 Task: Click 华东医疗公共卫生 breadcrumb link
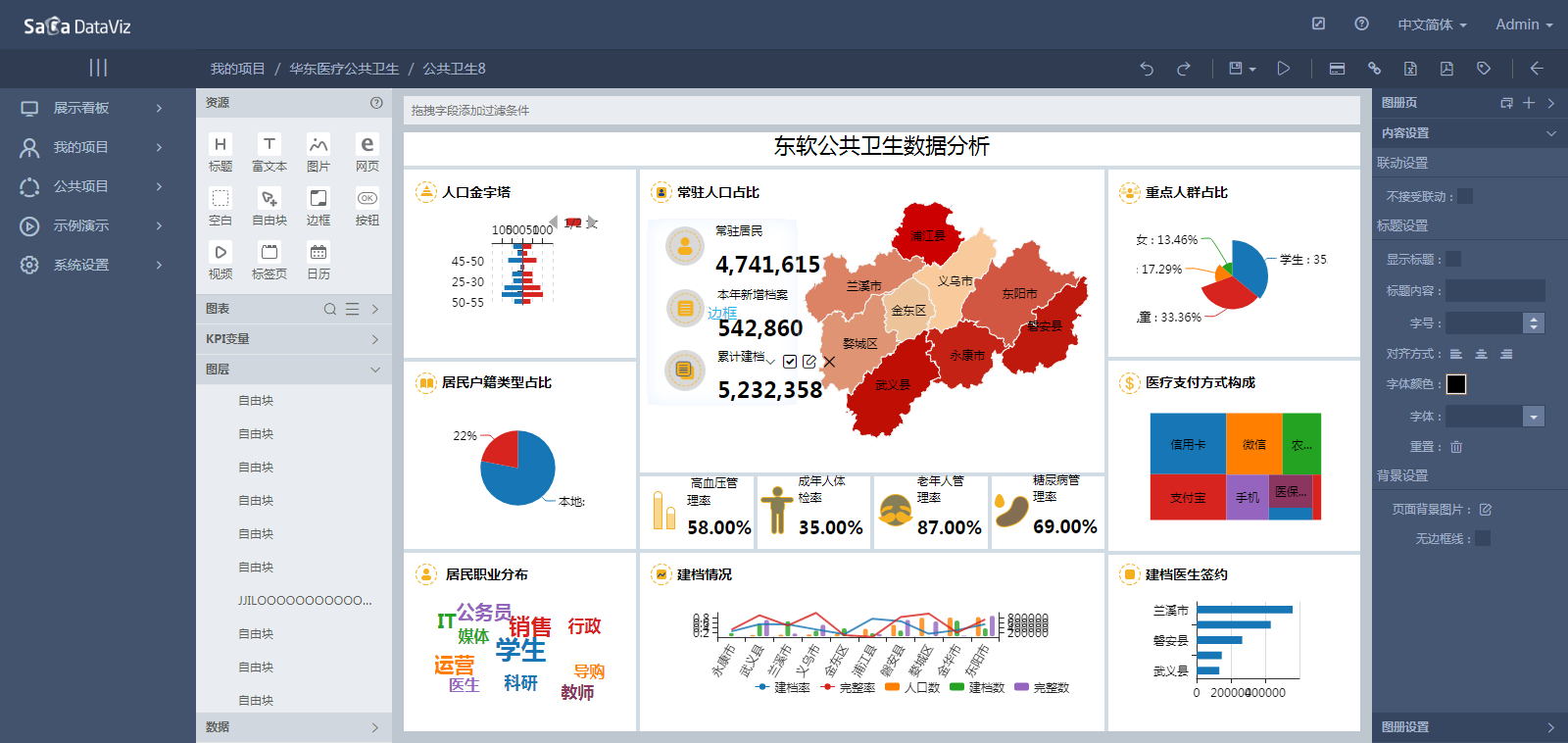(x=344, y=69)
